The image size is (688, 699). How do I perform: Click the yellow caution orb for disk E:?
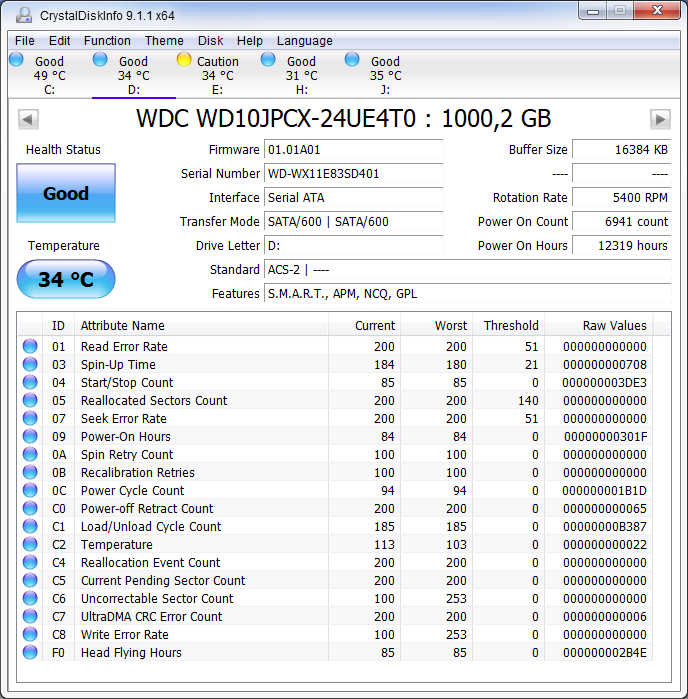pos(184,59)
